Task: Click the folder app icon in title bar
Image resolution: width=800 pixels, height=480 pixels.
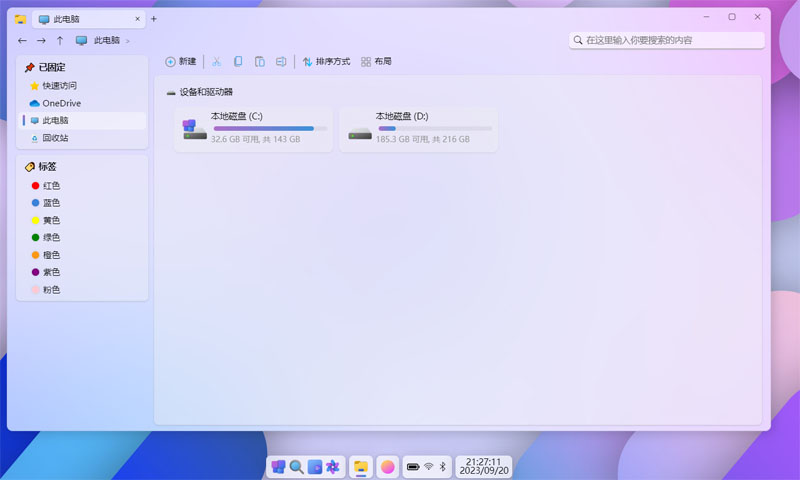Action: [x=20, y=19]
